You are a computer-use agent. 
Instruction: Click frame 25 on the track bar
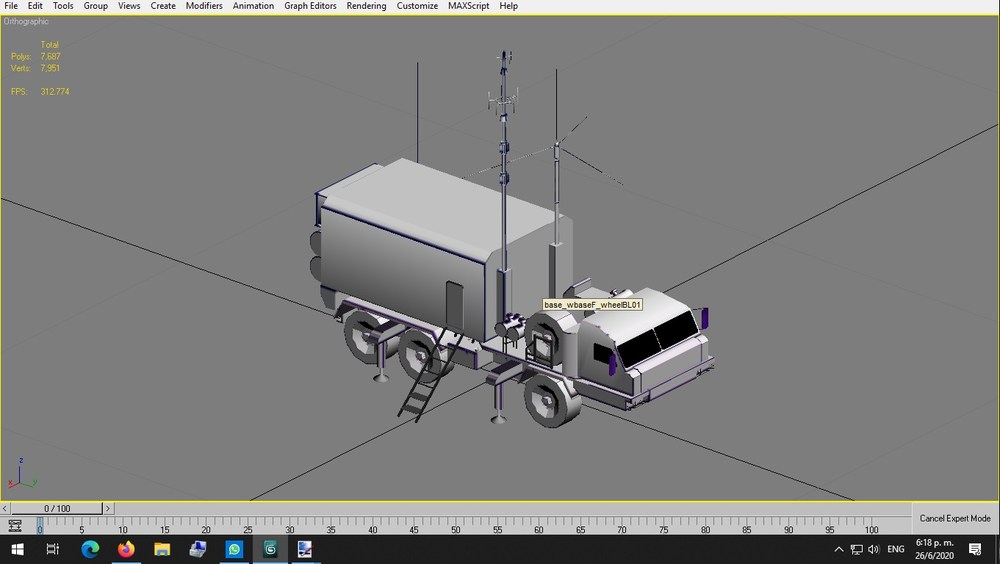pos(247,525)
